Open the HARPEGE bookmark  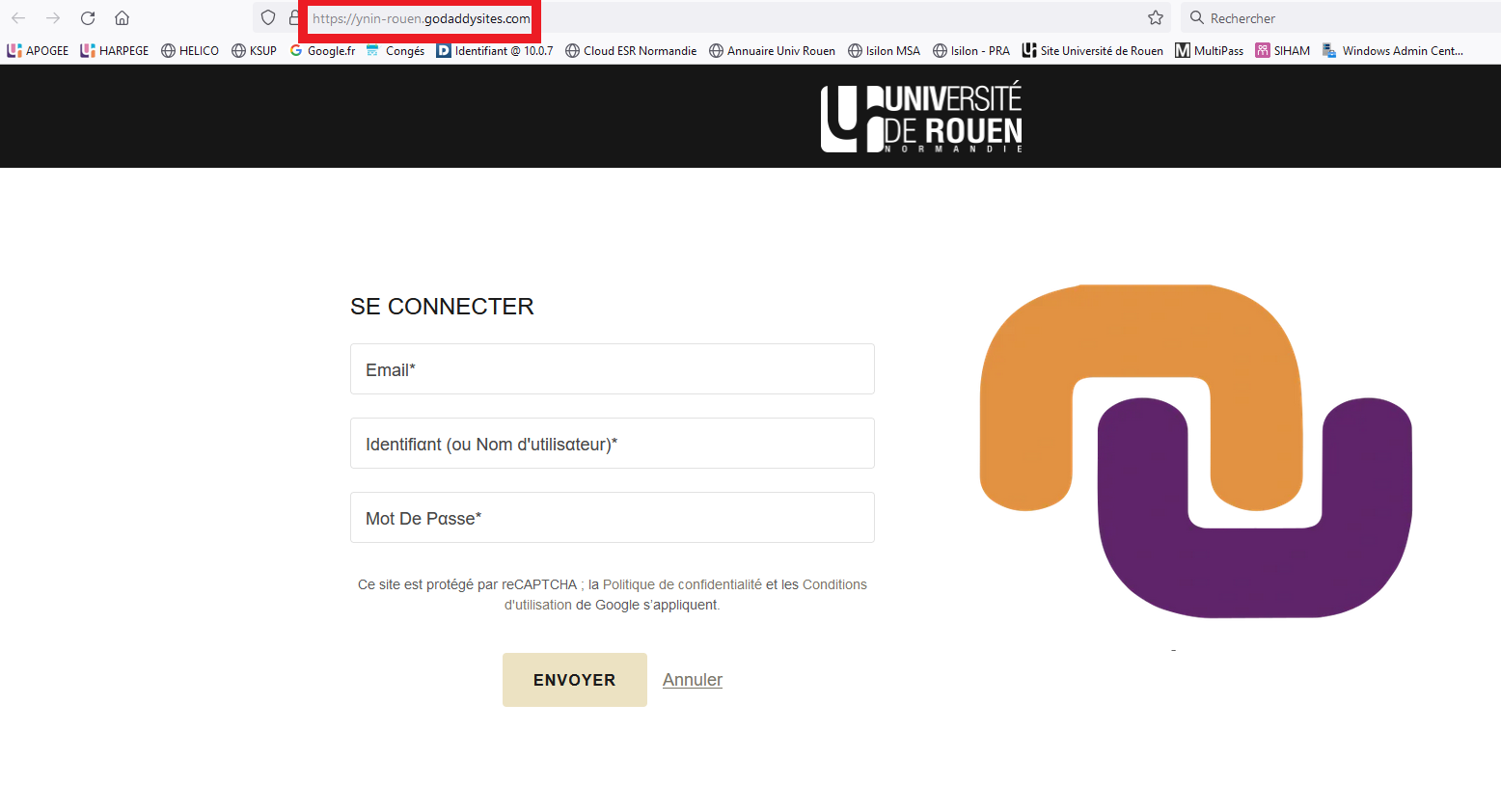(115, 51)
